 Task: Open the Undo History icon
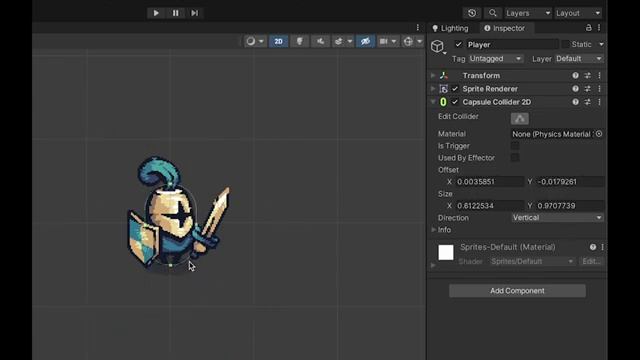(472, 13)
